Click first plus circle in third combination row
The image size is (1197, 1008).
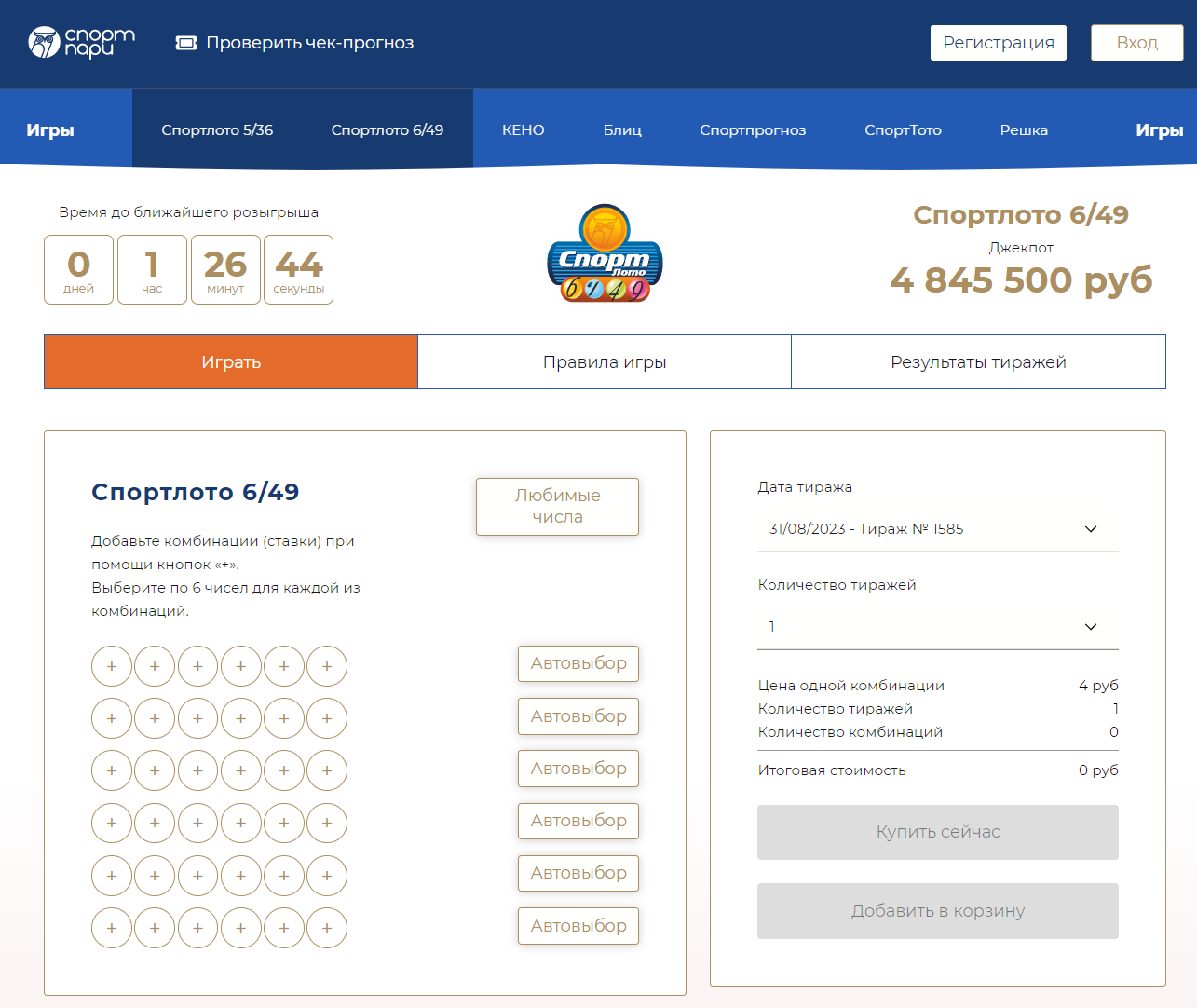112,770
